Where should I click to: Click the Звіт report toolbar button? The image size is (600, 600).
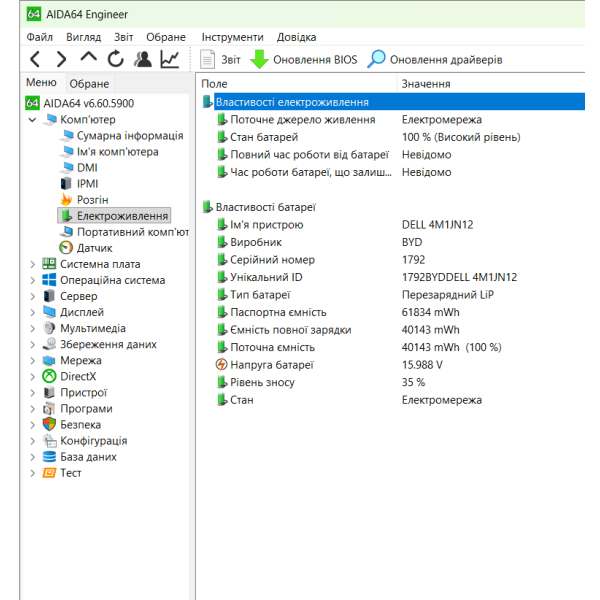220,60
